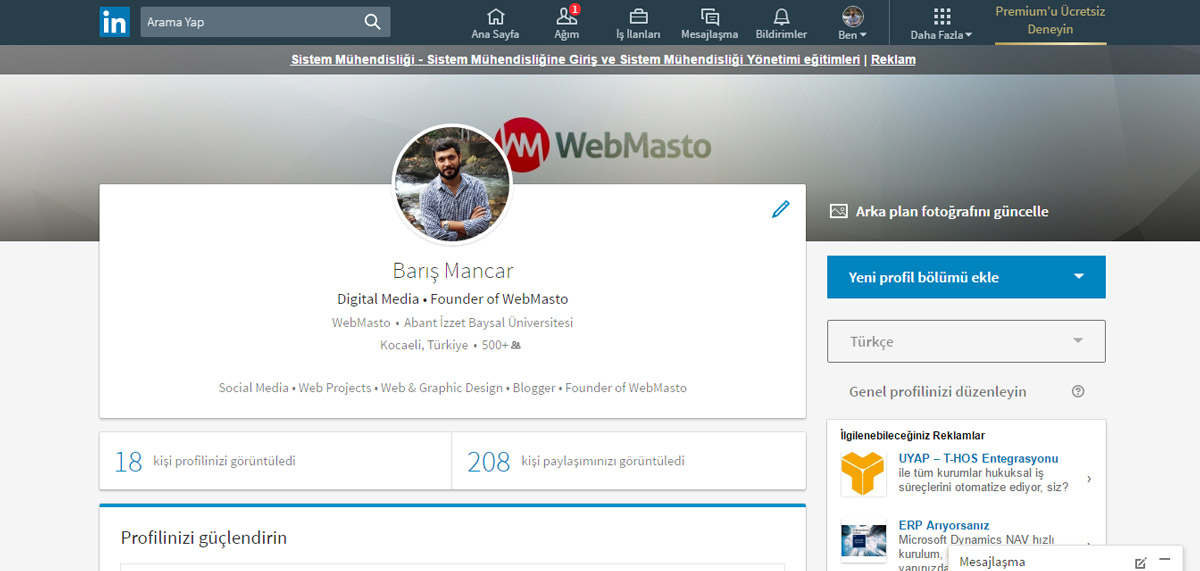Click Abant İzzet Baysal Üniversitesi text
Viewport: 1200px width, 571px height.
click(x=488, y=323)
